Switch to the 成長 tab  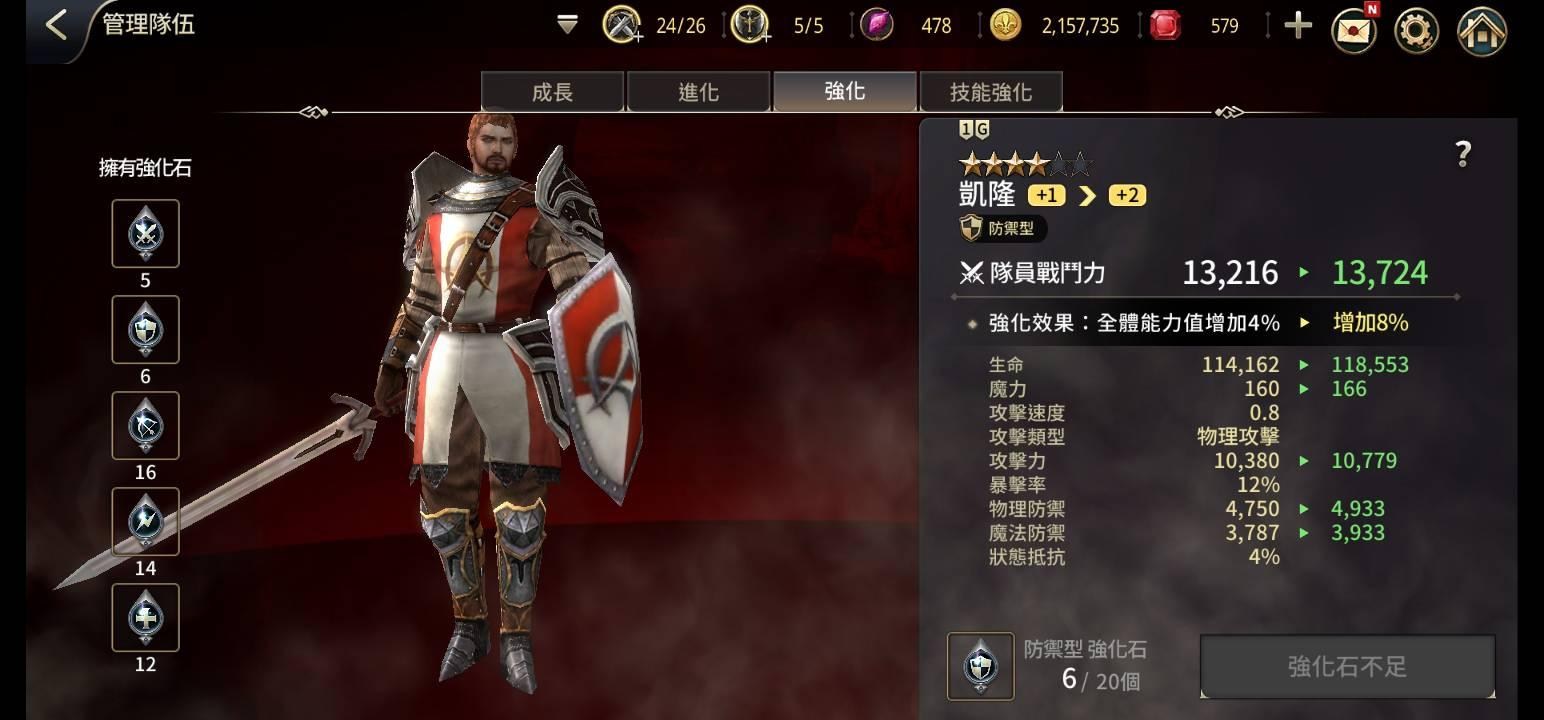coord(552,92)
